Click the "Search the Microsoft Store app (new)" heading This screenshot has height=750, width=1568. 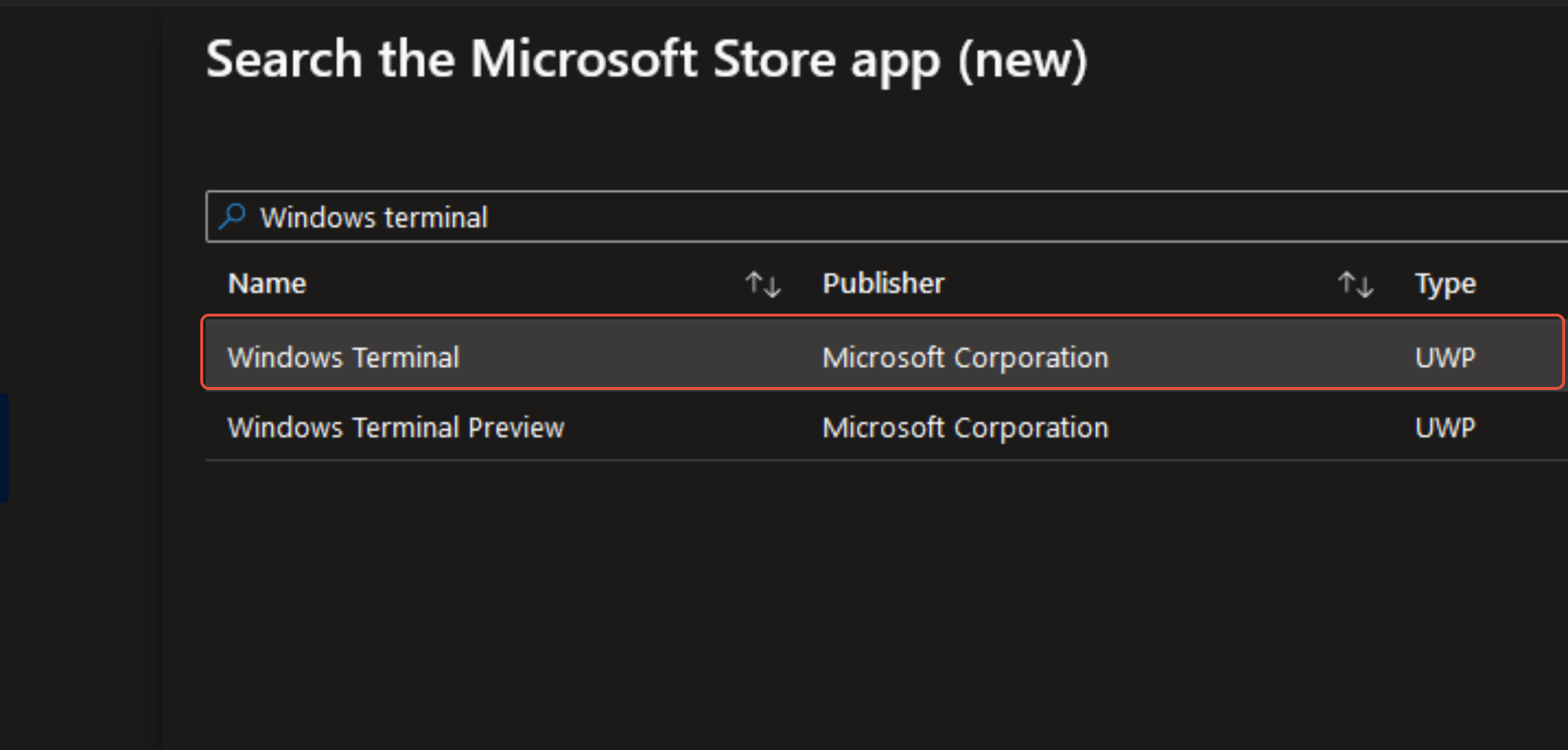647,61
